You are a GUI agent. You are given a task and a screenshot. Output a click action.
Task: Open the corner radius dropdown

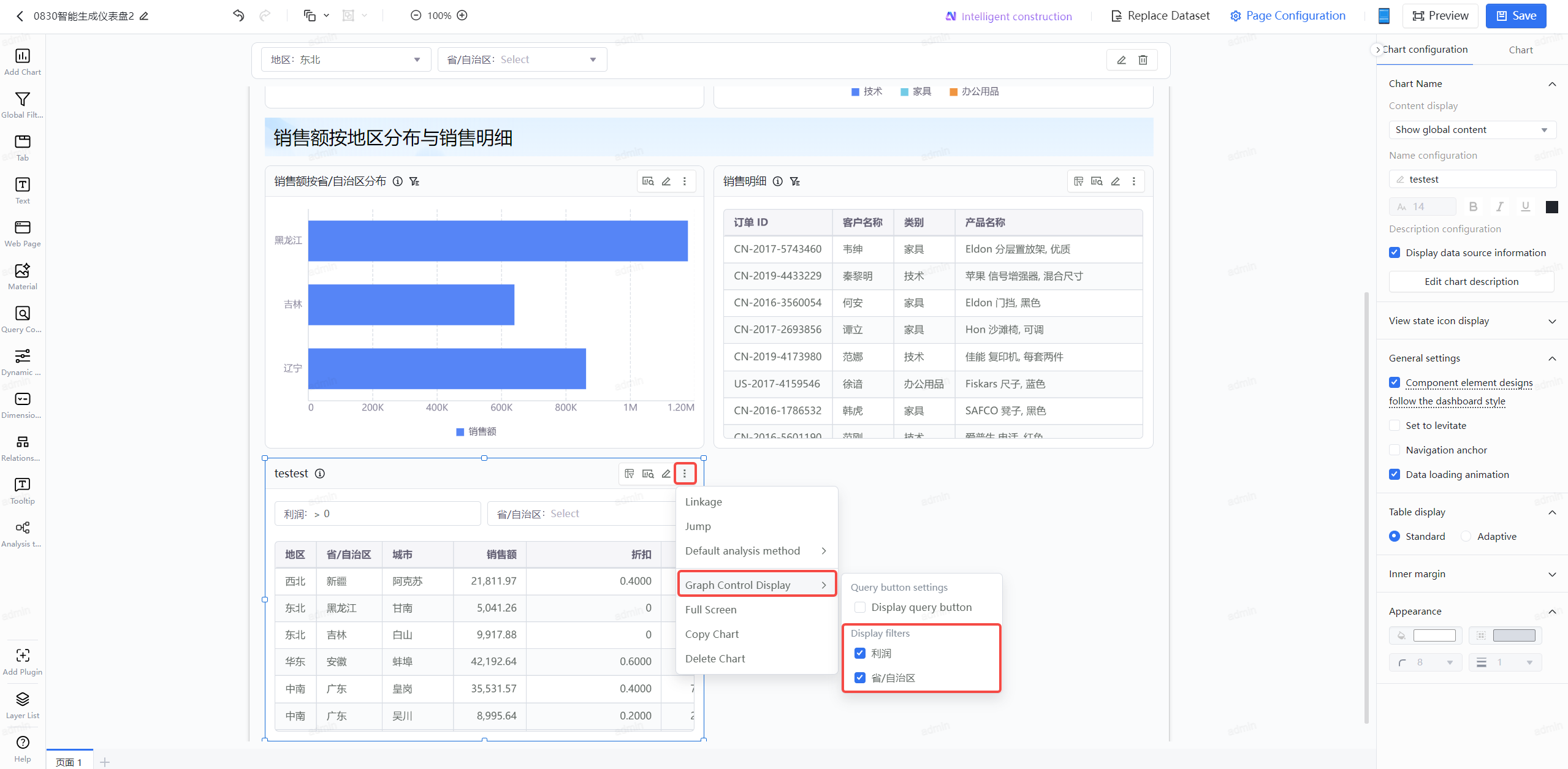1426,662
